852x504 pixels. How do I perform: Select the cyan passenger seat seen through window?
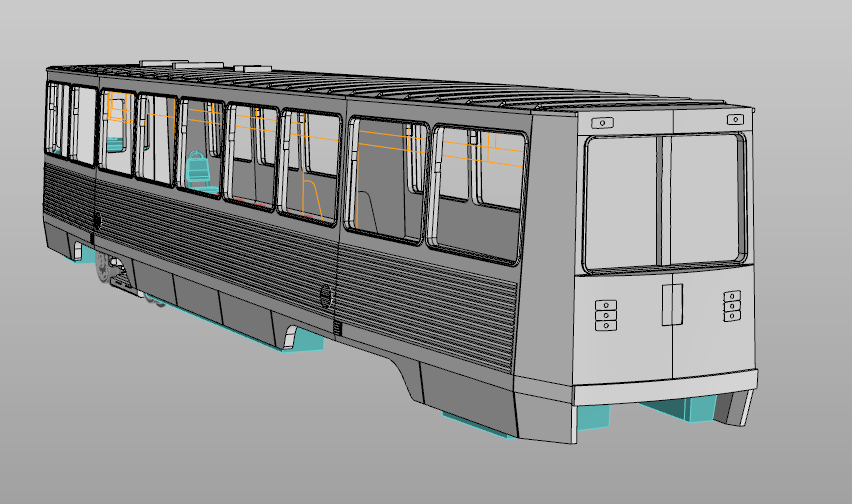(198, 168)
